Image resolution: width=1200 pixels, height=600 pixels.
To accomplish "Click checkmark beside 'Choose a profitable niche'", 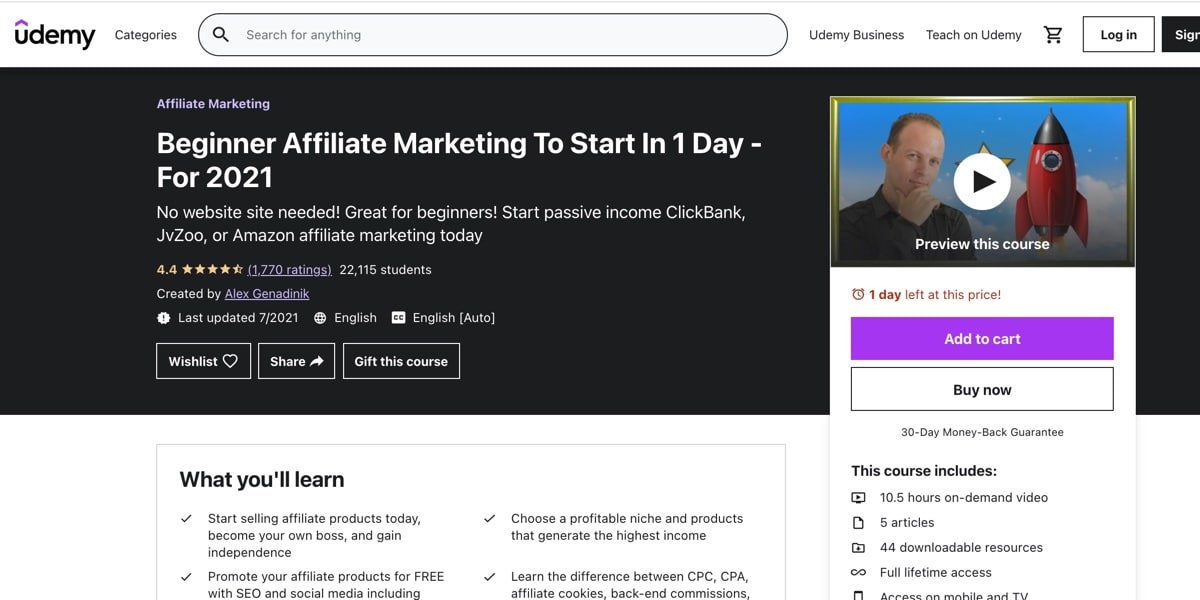I will click(x=489, y=519).
